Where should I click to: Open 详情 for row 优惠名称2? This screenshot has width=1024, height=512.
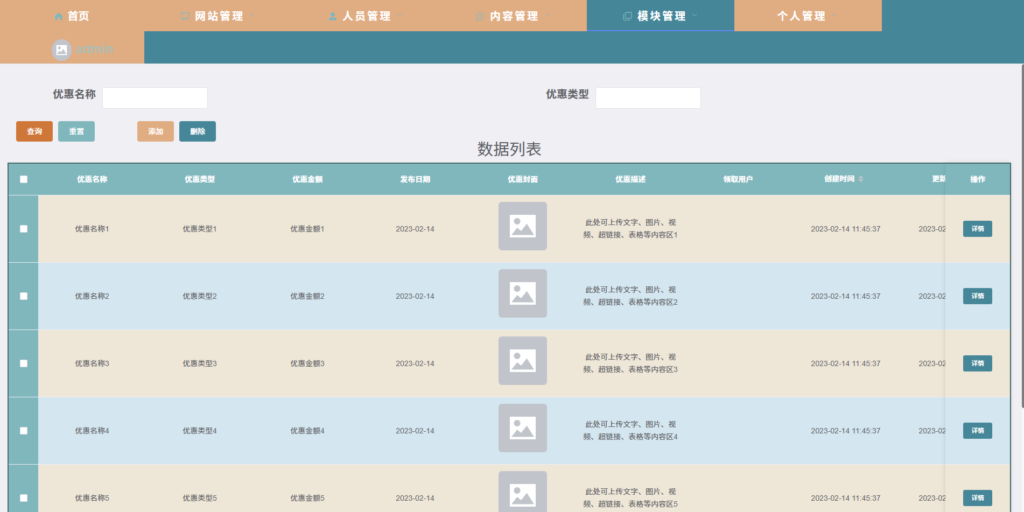click(977, 296)
